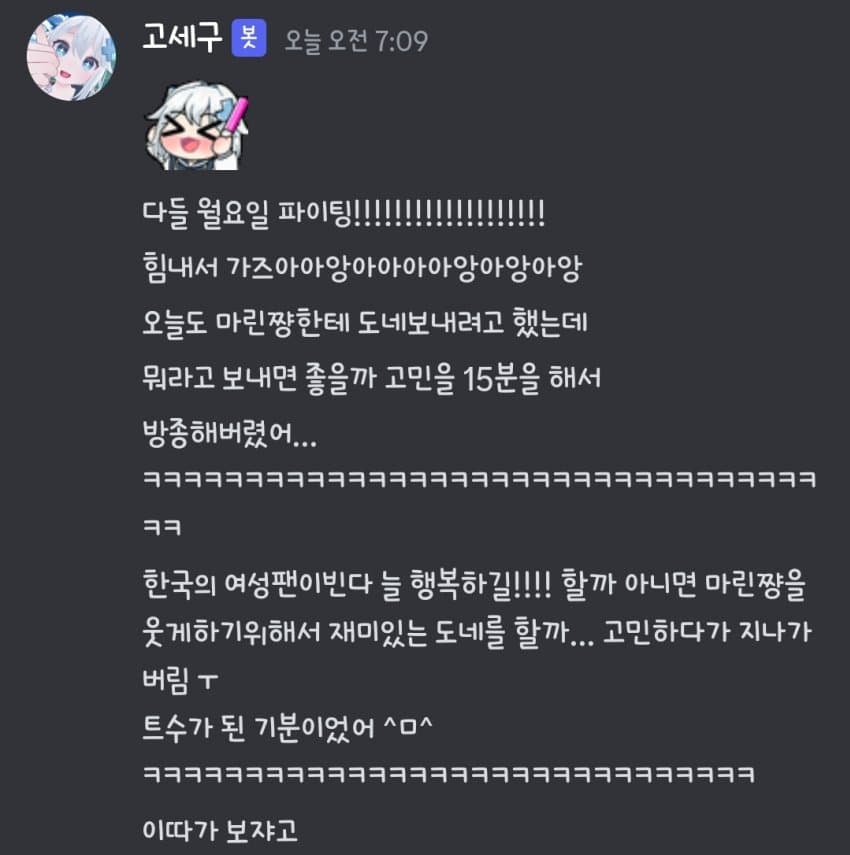Viewport: 850px width, 855px height.
Task: Click the 힘내서 가즈아 text line
Action: 362,267
